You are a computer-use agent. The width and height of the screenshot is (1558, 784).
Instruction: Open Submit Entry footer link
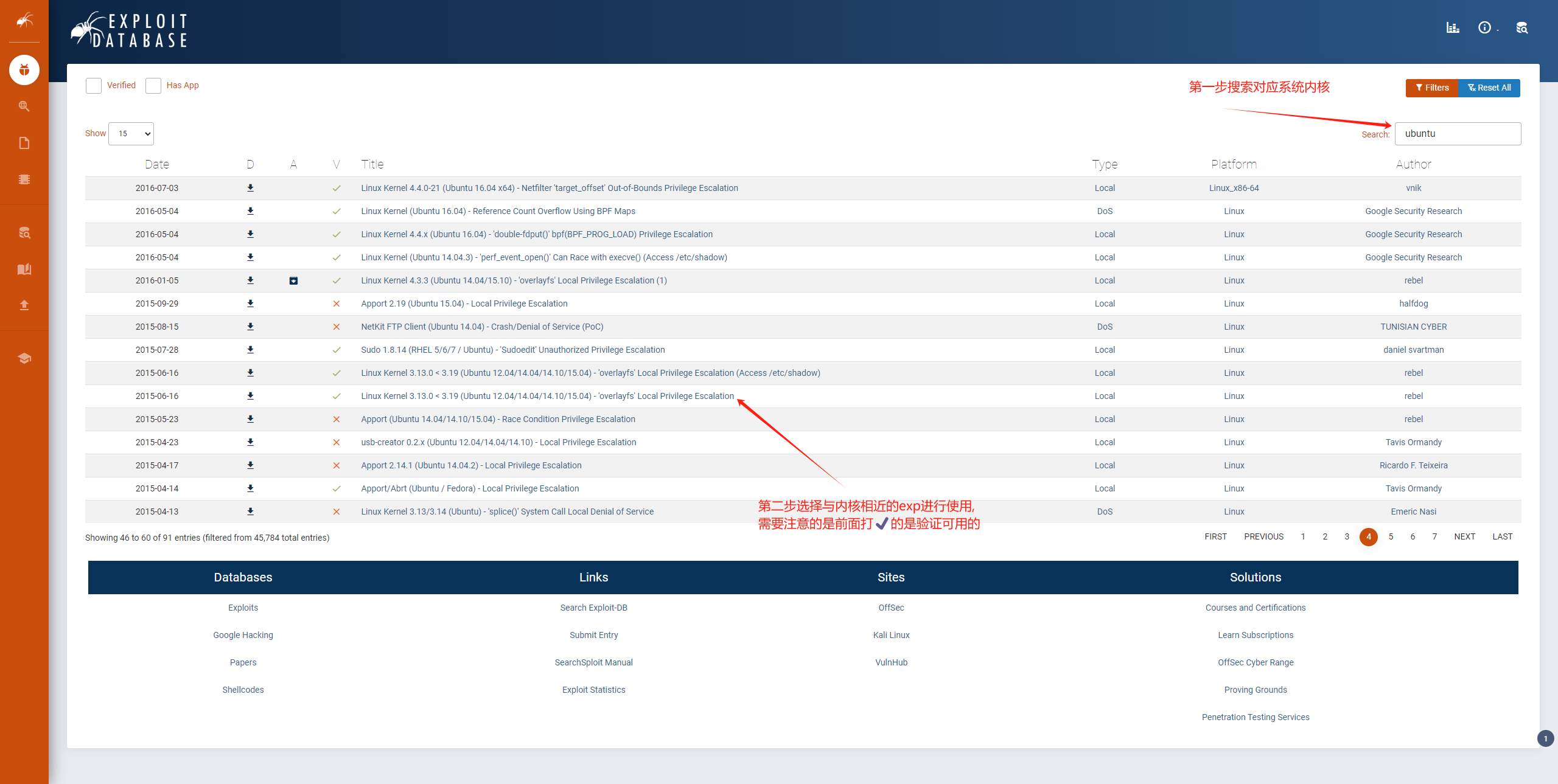pyautogui.click(x=593, y=635)
